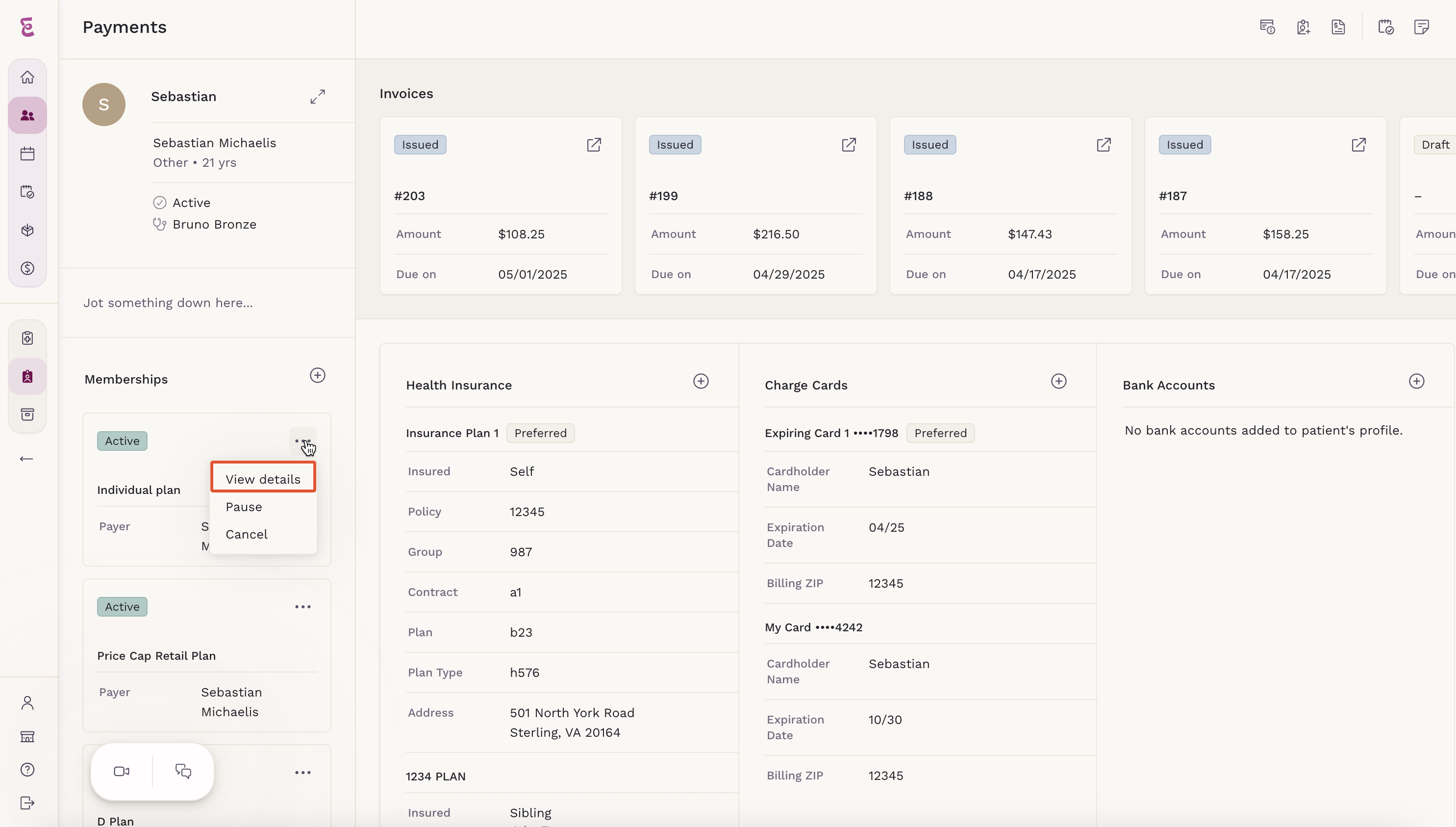Click the $158.25 amount on invoice #187
Screen dimensions: 1456x827
pos(1286,234)
